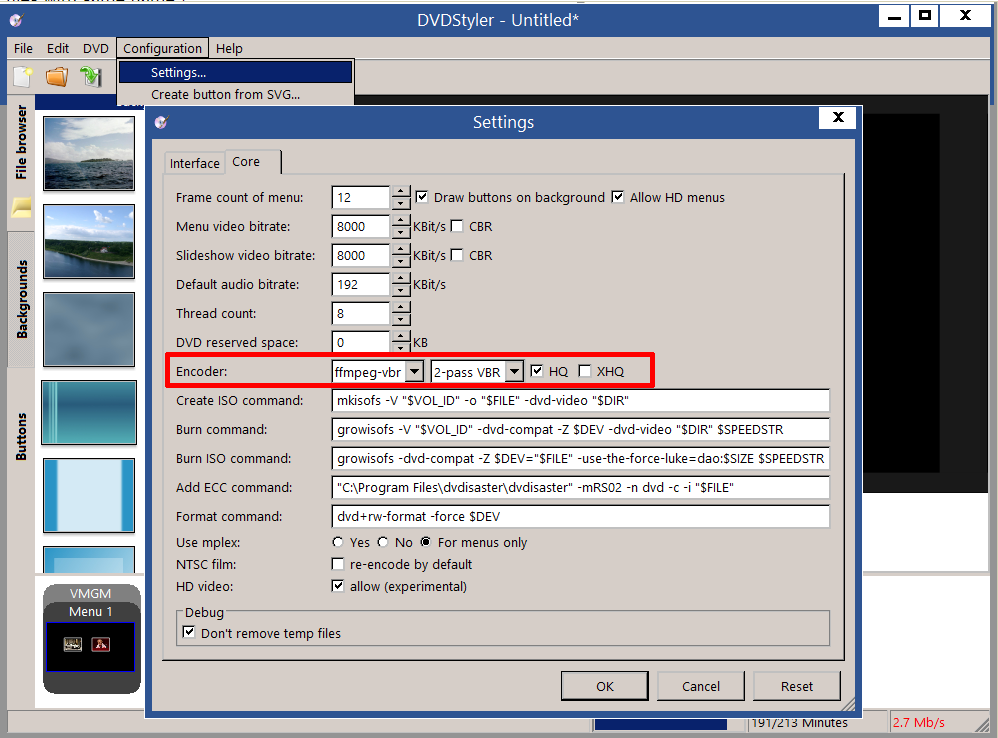The width and height of the screenshot is (998, 738).
Task: Open the DVD menu
Action: (95, 48)
